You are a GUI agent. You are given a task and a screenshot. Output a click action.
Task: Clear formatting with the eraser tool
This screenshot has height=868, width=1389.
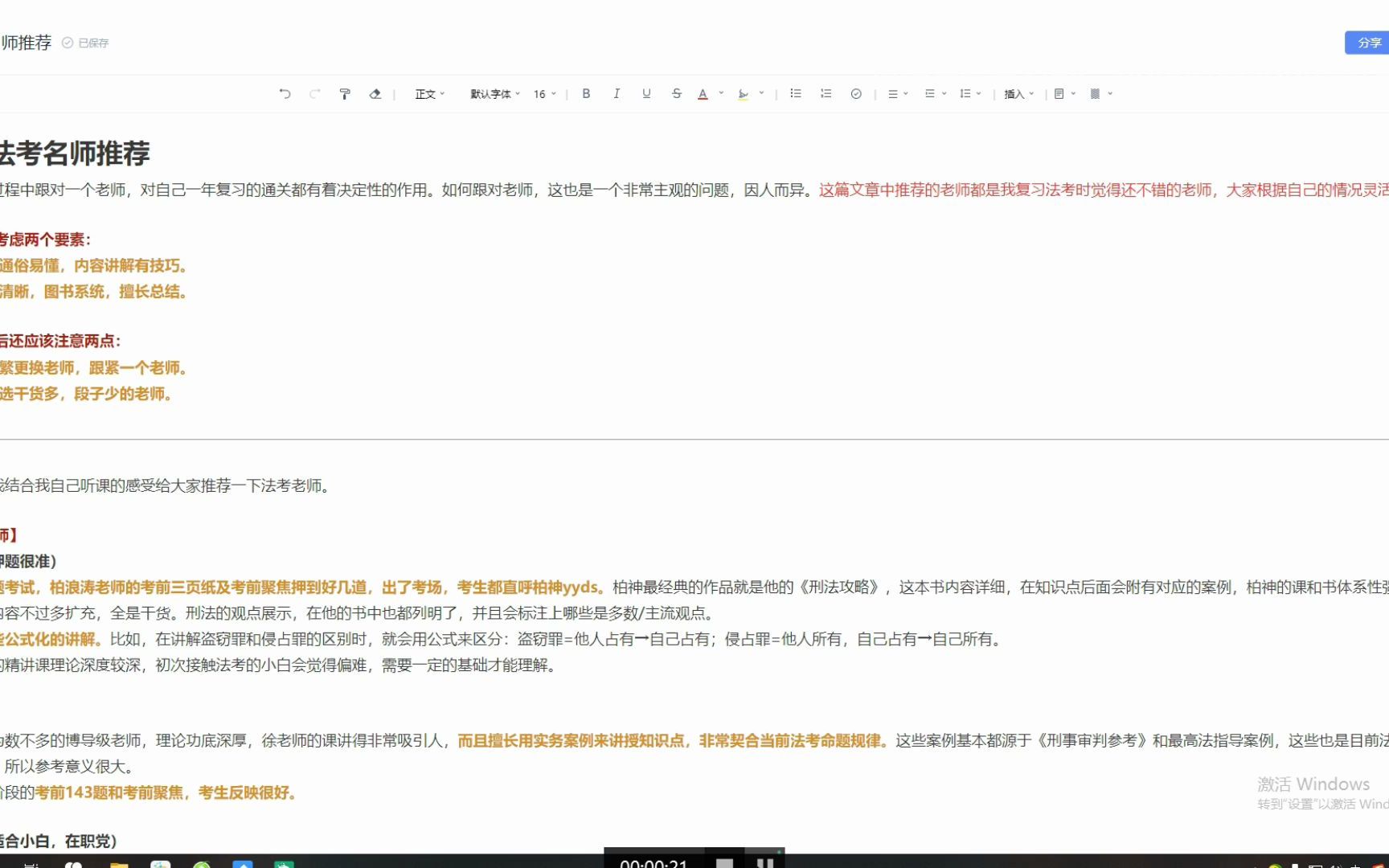tap(375, 94)
